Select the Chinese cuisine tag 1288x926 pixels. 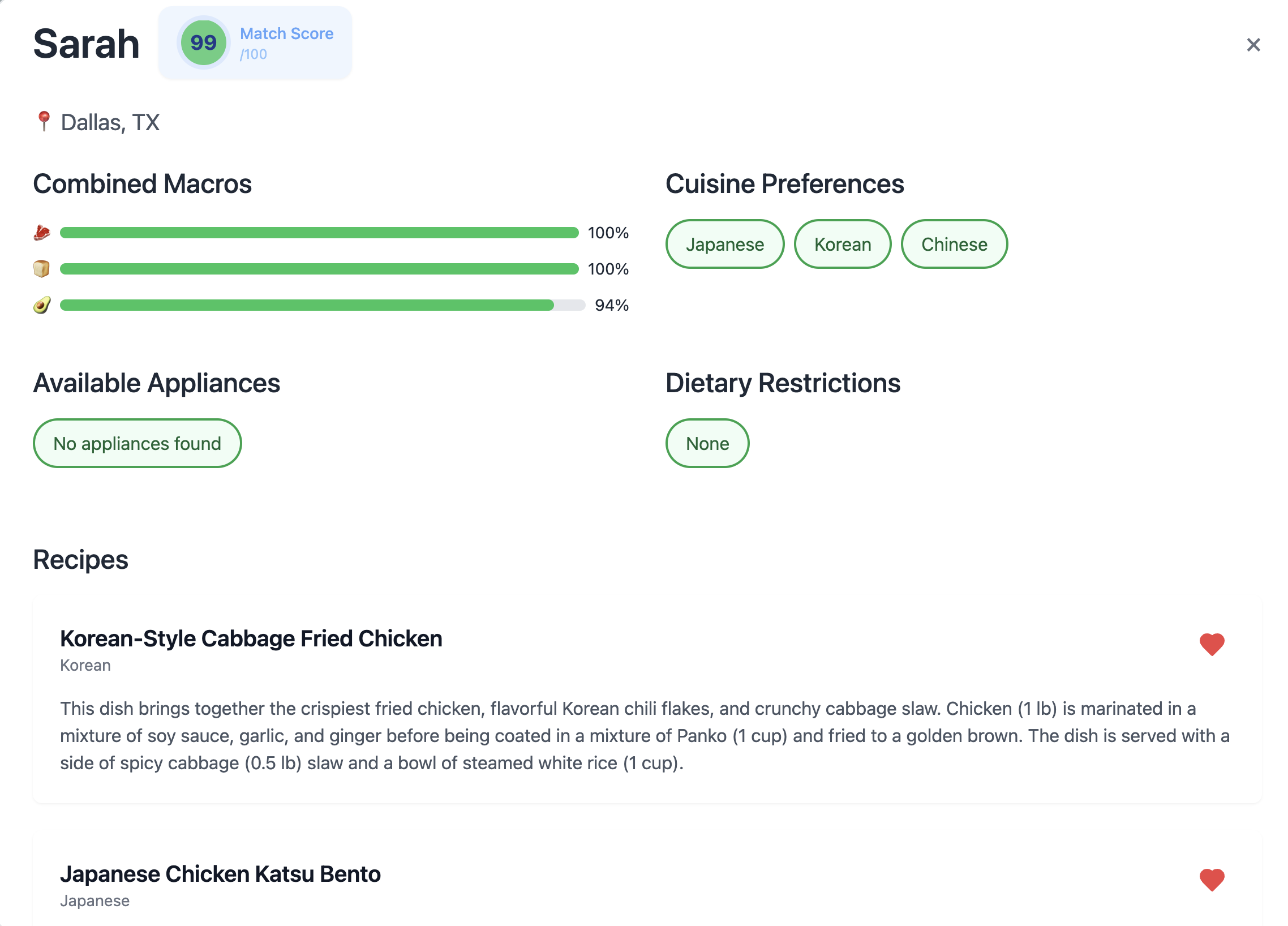(954, 245)
